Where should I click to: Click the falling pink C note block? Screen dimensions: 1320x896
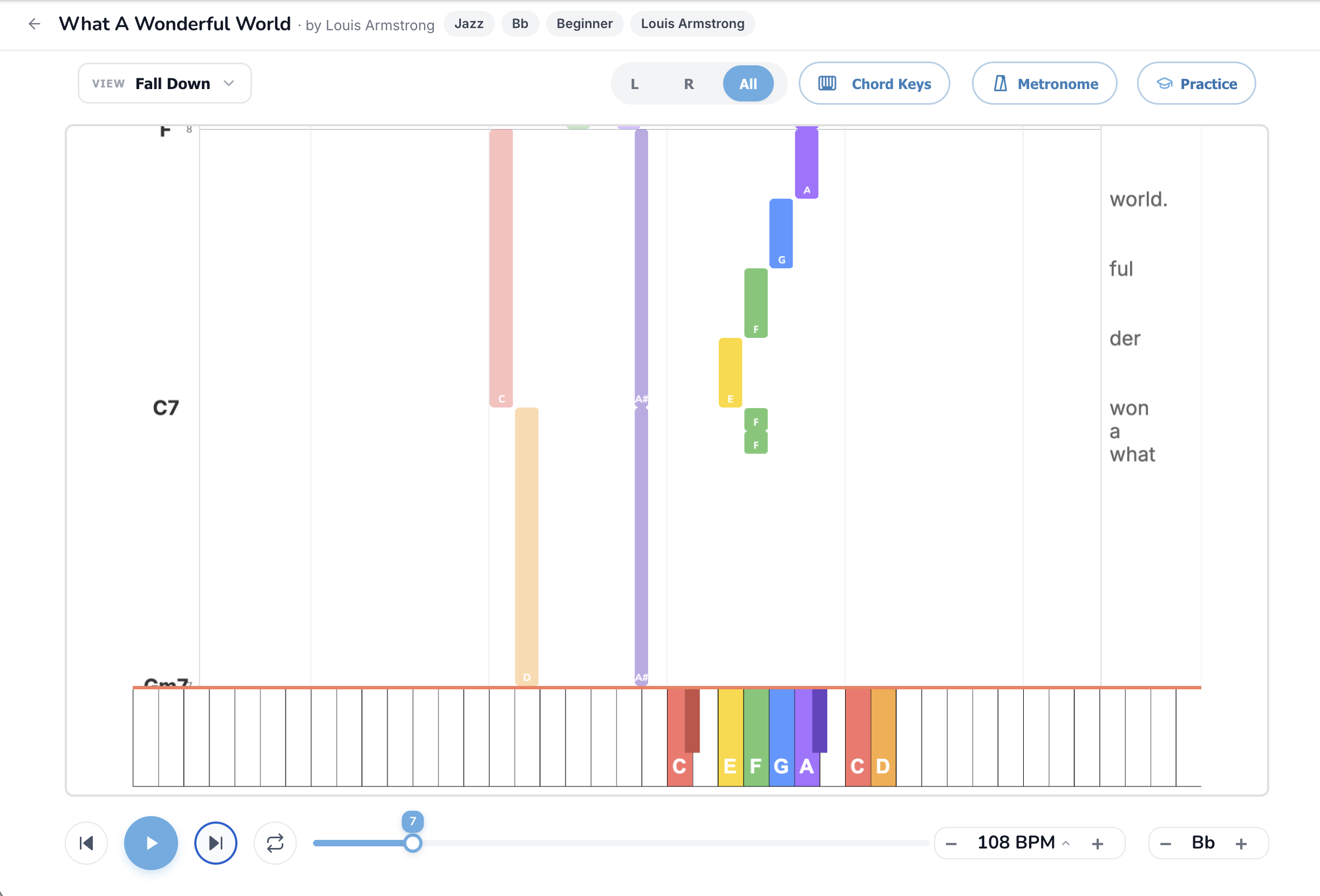click(501, 267)
